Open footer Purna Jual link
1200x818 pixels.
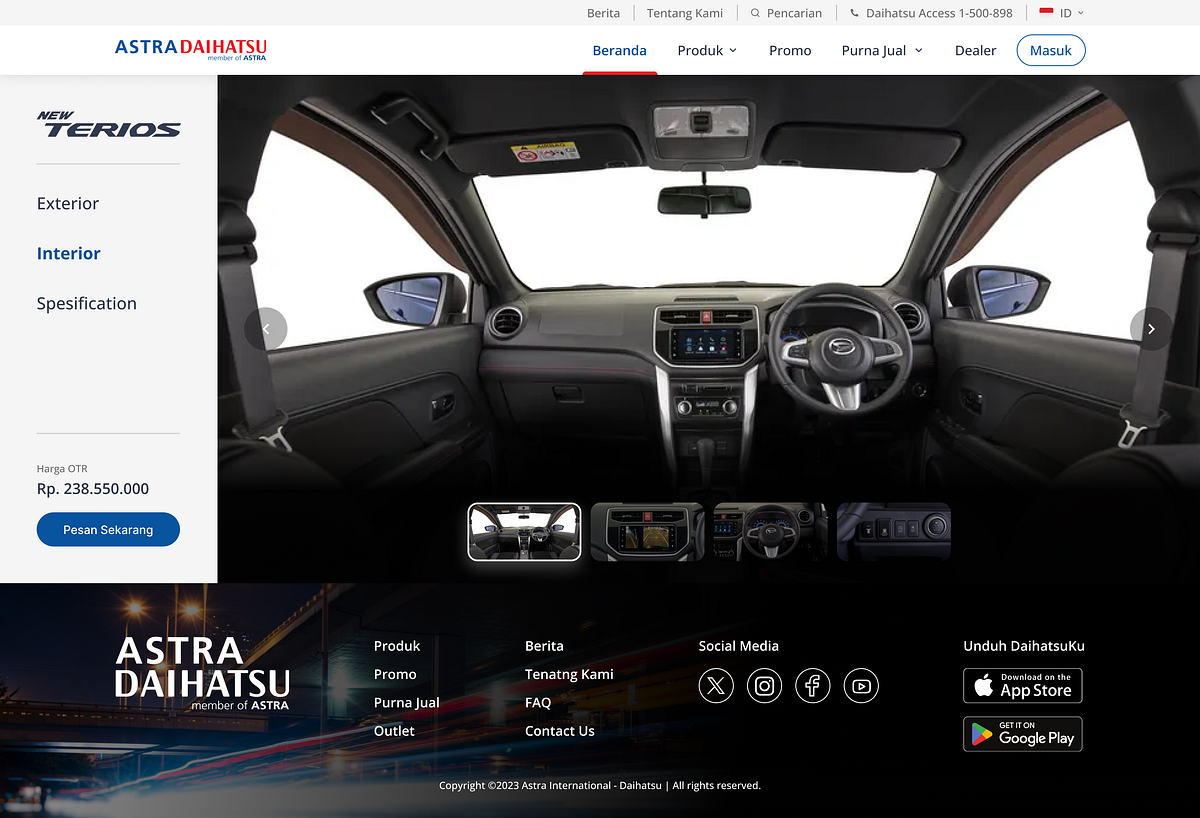(407, 702)
